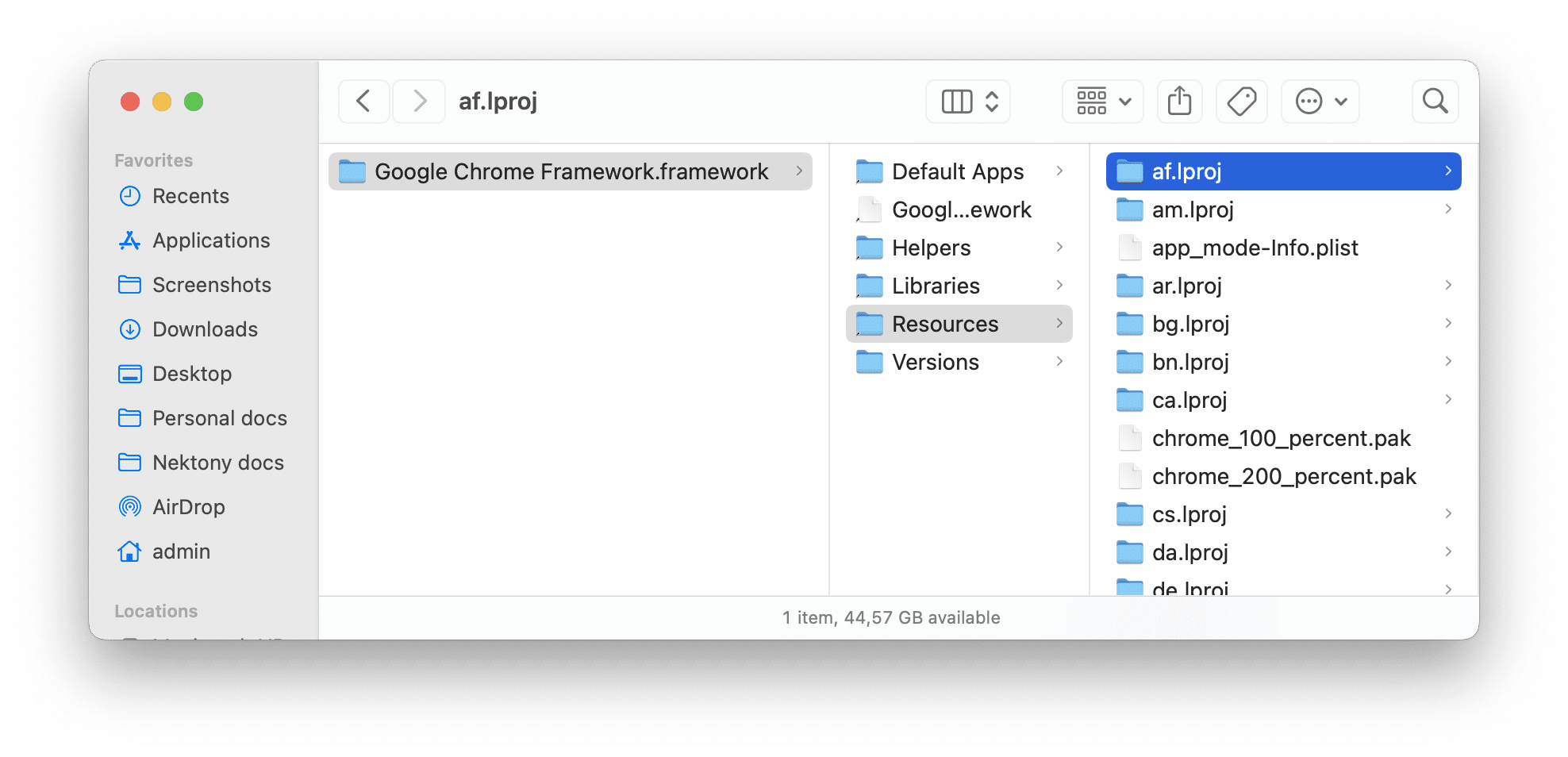Image resolution: width=1568 pixels, height=757 pixels.
Task: Expand the Default Apps chevron
Action: pyautogui.click(x=1059, y=171)
